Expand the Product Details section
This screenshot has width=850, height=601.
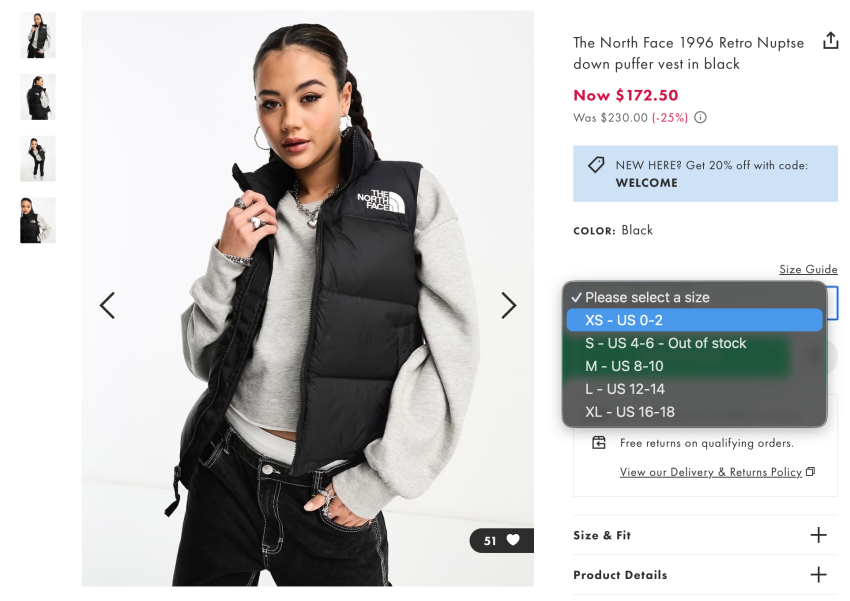click(x=705, y=574)
